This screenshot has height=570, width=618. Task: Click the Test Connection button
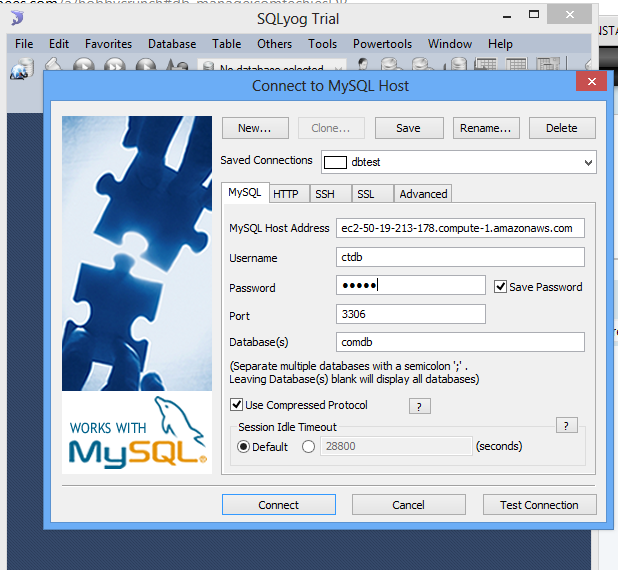point(539,505)
